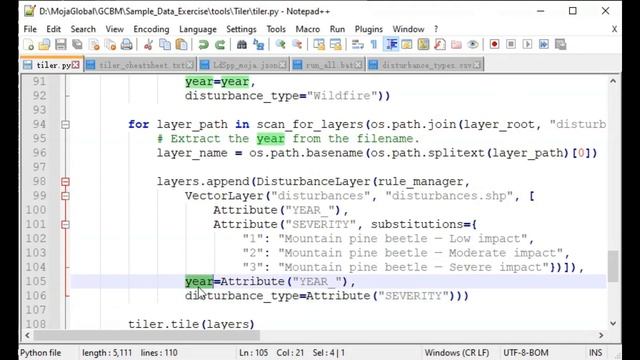Zoom in using the toolbar magnifier icon
This screenshot has width=640, height=360.
coord(280,44)
